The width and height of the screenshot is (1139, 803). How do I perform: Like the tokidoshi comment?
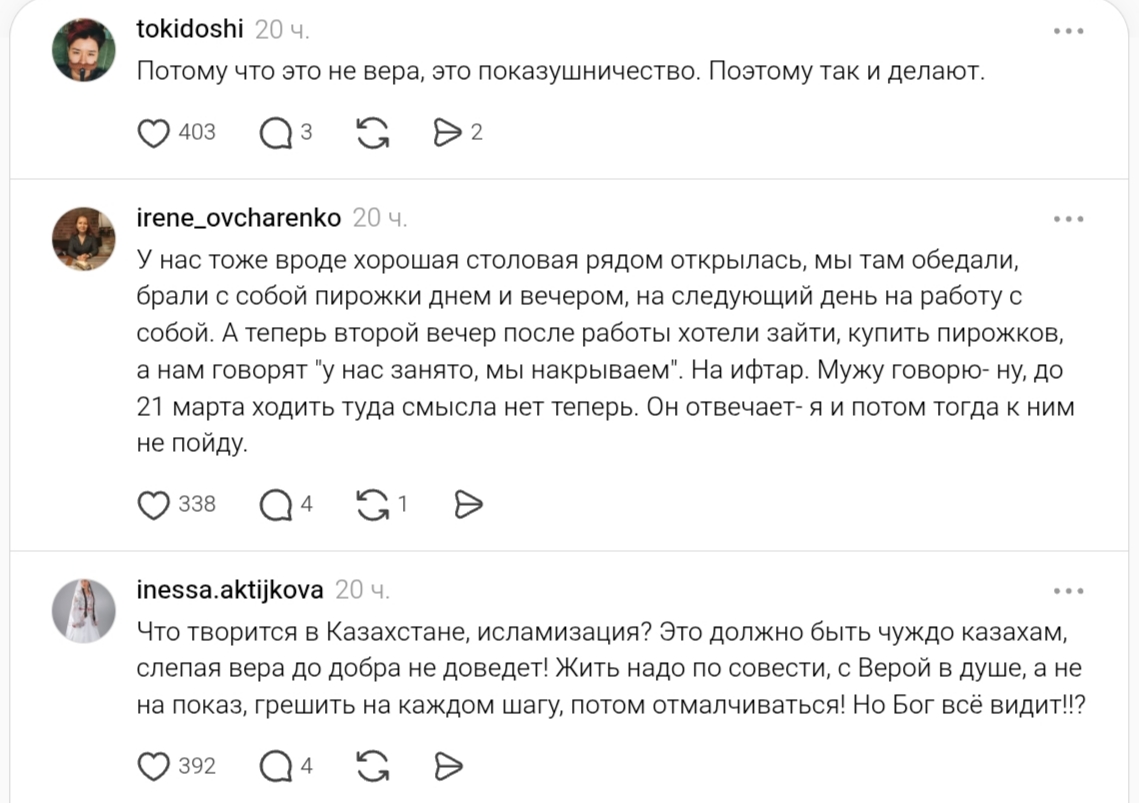(x=153, y=132)
